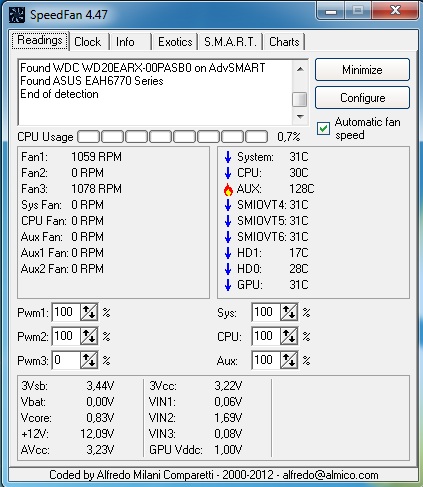Image resolution: width=423 pixels, height=487 pixels.
Task: Click the AUX 128C temperature value
Action: (302, 189)
